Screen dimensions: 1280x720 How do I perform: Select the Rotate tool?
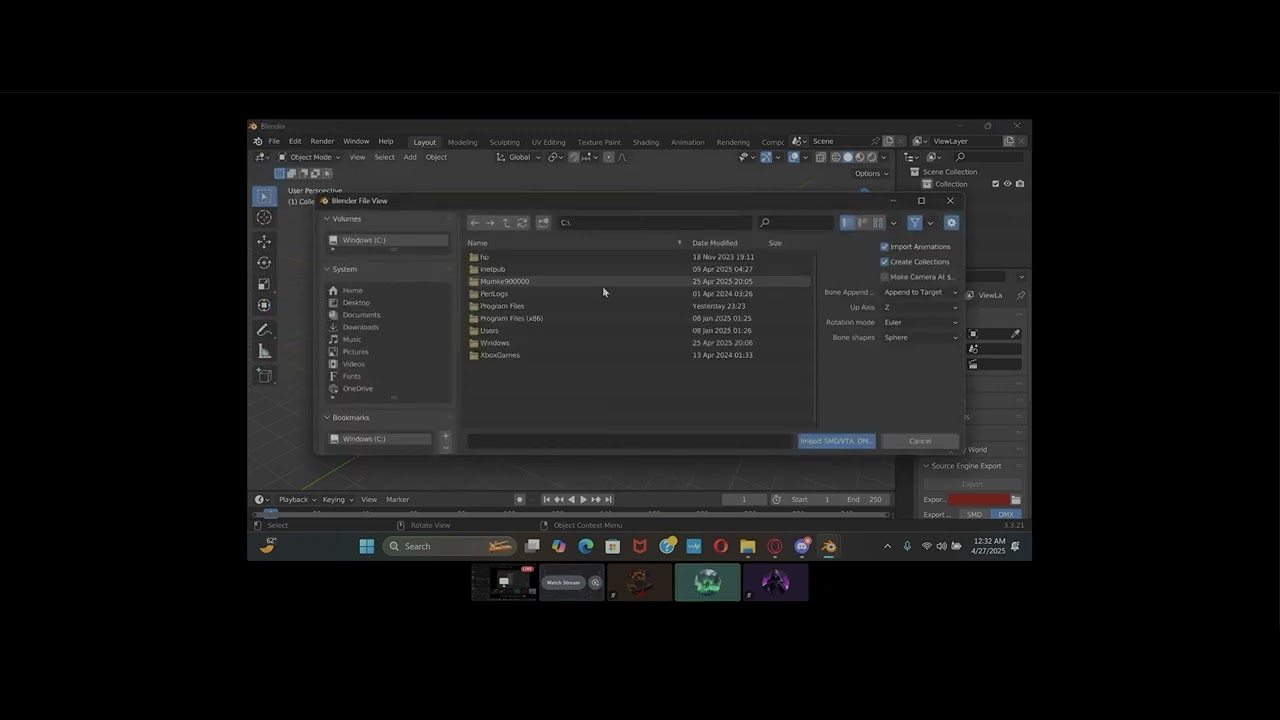(264, 263)
